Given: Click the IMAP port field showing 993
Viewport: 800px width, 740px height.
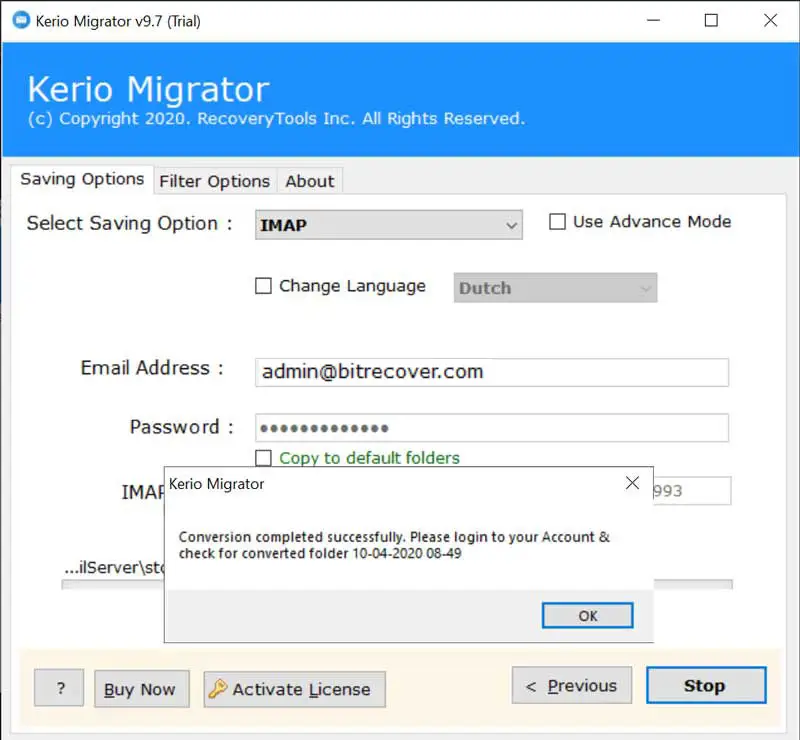Looking at the screenshot, I should 692,491.
